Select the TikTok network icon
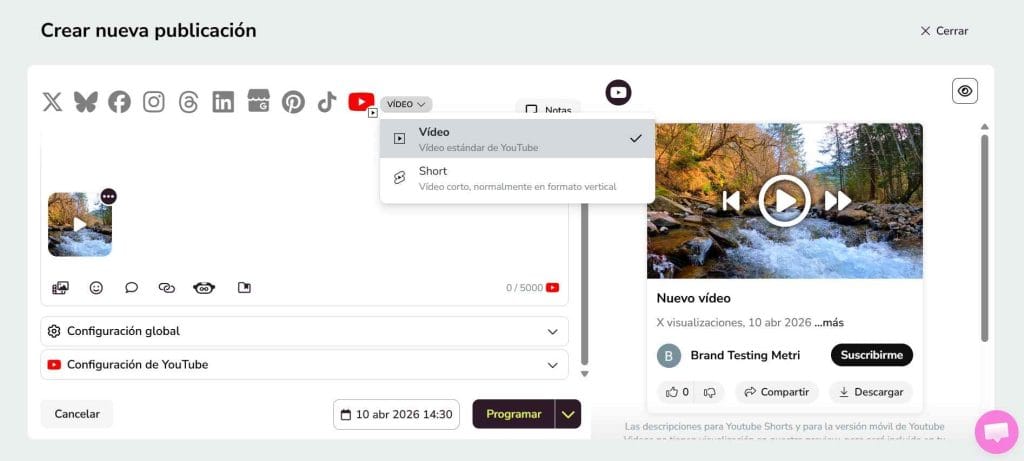1024x461 pixels. 327,102
